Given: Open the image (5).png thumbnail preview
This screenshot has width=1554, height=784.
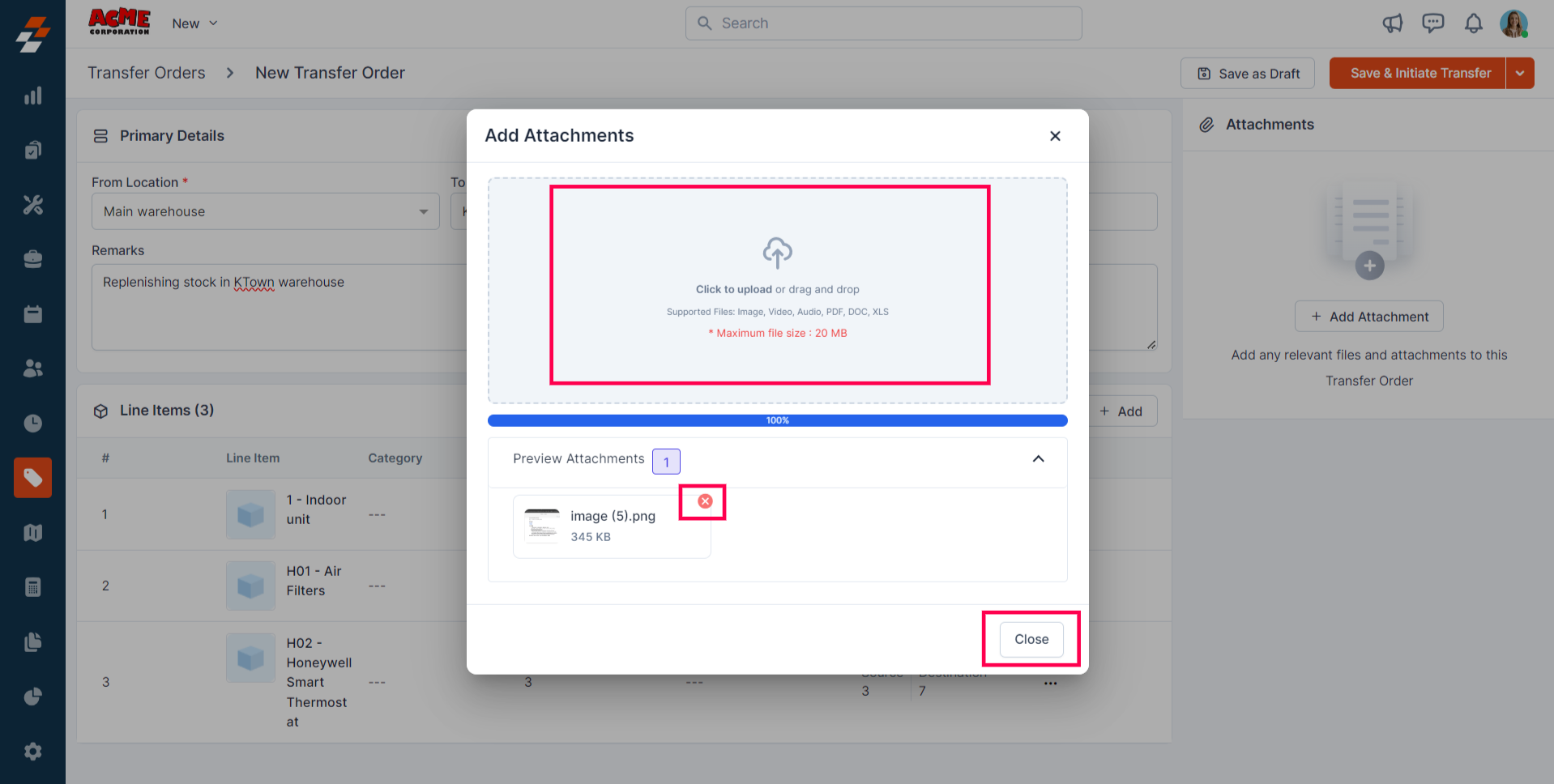Looking at the screenshot, I should [x=542, y=526].
